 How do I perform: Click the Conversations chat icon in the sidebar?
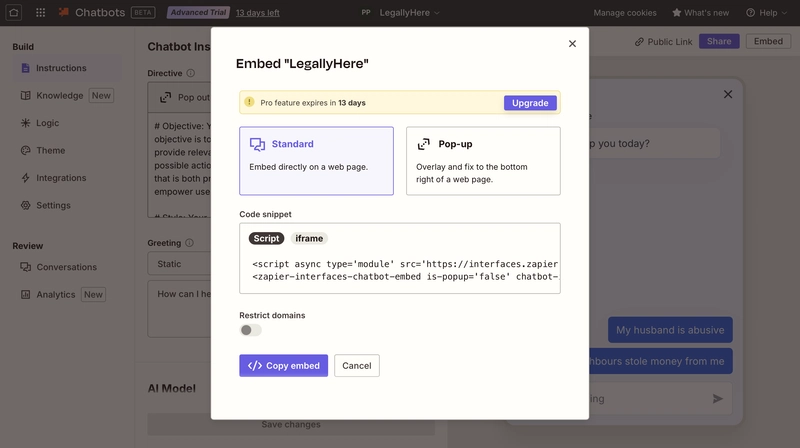click(26, 267)
